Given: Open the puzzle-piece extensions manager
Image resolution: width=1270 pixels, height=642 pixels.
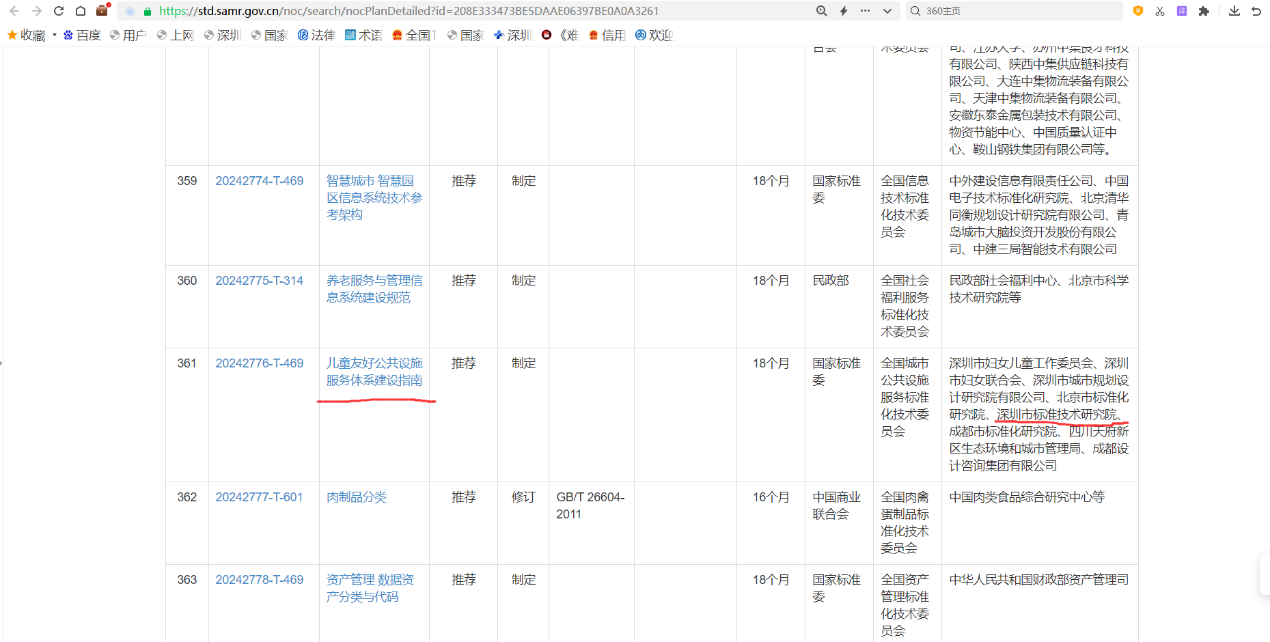Looking at the screenshot, I should pyautogui.click(x=1204, y=11).
